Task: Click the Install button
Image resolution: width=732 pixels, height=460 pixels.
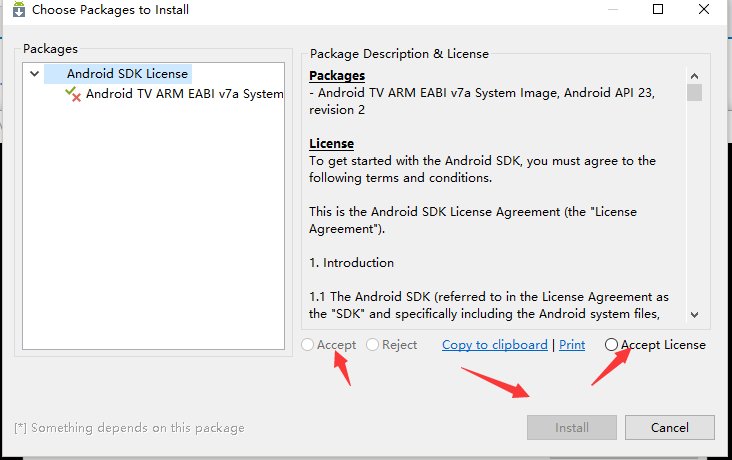Action: 572,427
